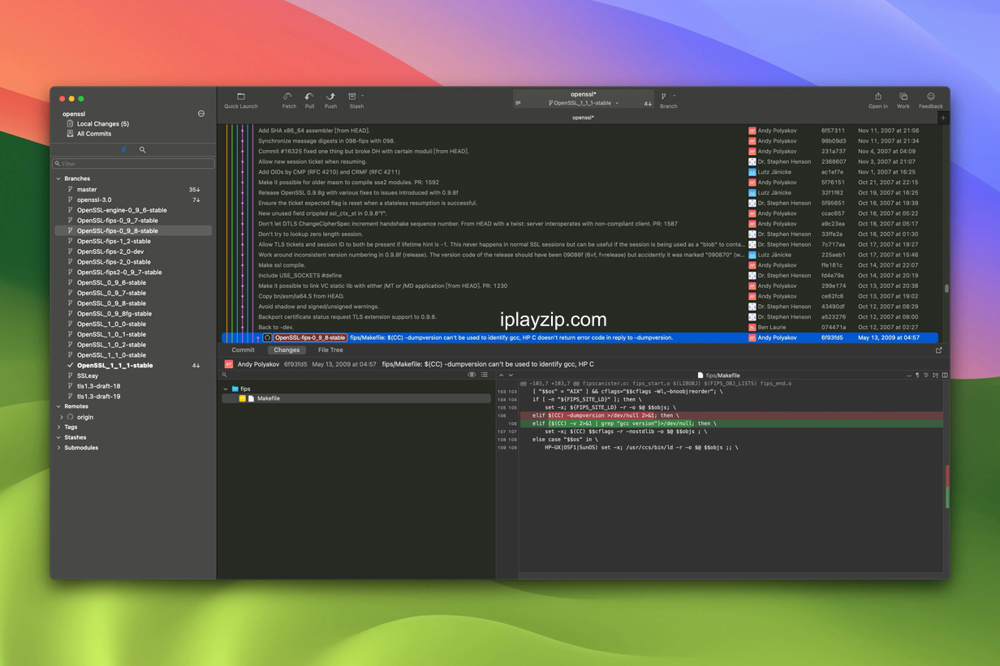Switch to the Changes tab
1000x666 pixels.
tap(286, 350)
